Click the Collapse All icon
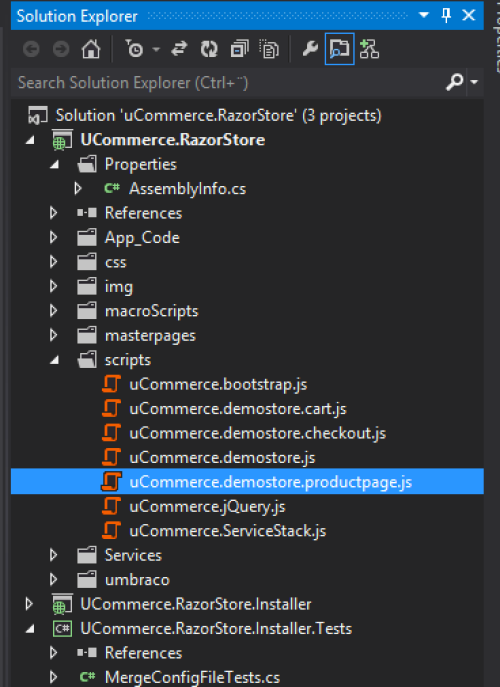 (239, 49)
